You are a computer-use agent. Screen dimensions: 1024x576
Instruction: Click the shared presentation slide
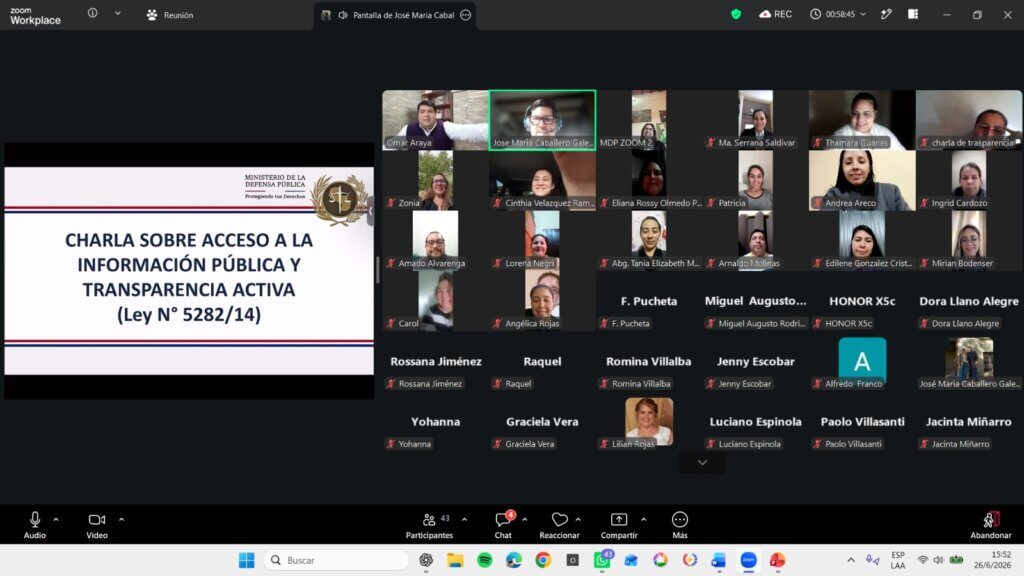pos(189,271)
